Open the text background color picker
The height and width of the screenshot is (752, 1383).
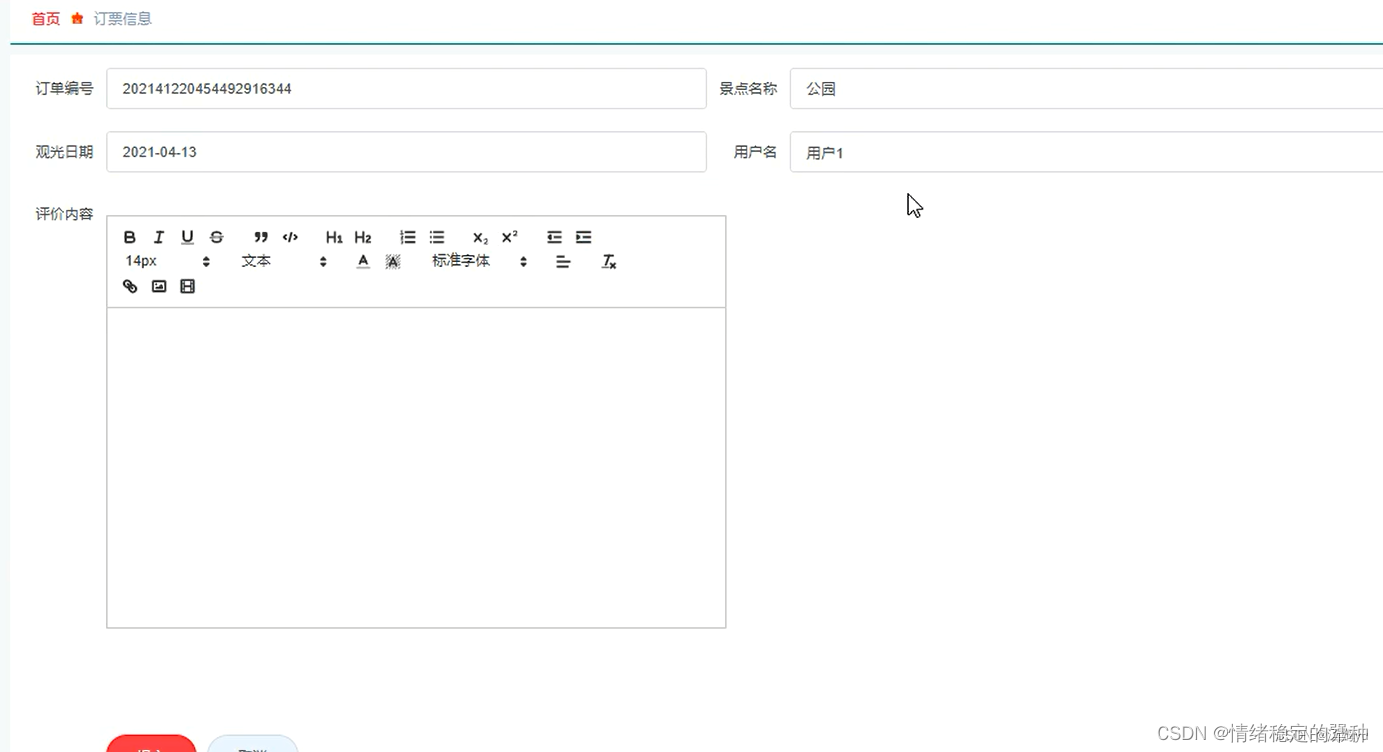tap(393, 261)
